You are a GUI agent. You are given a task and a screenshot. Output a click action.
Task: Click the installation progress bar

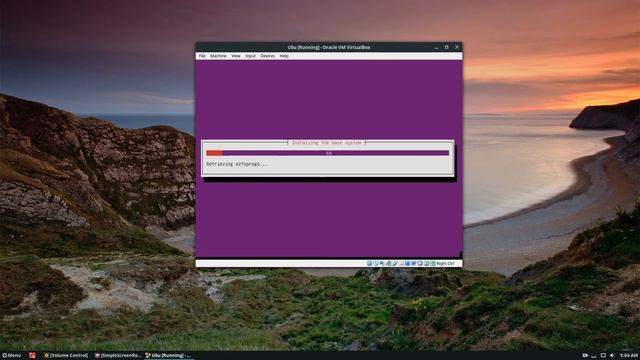[x=327, y=153]
